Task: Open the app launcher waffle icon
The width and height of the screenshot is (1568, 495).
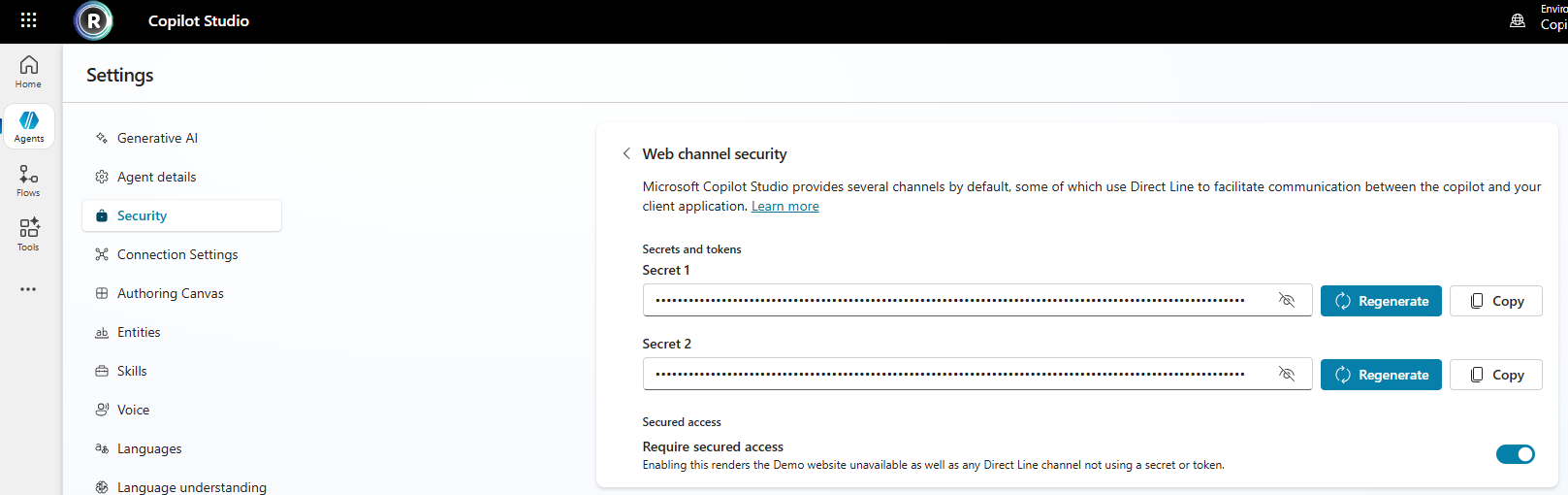Action: [x=28, y=20]
